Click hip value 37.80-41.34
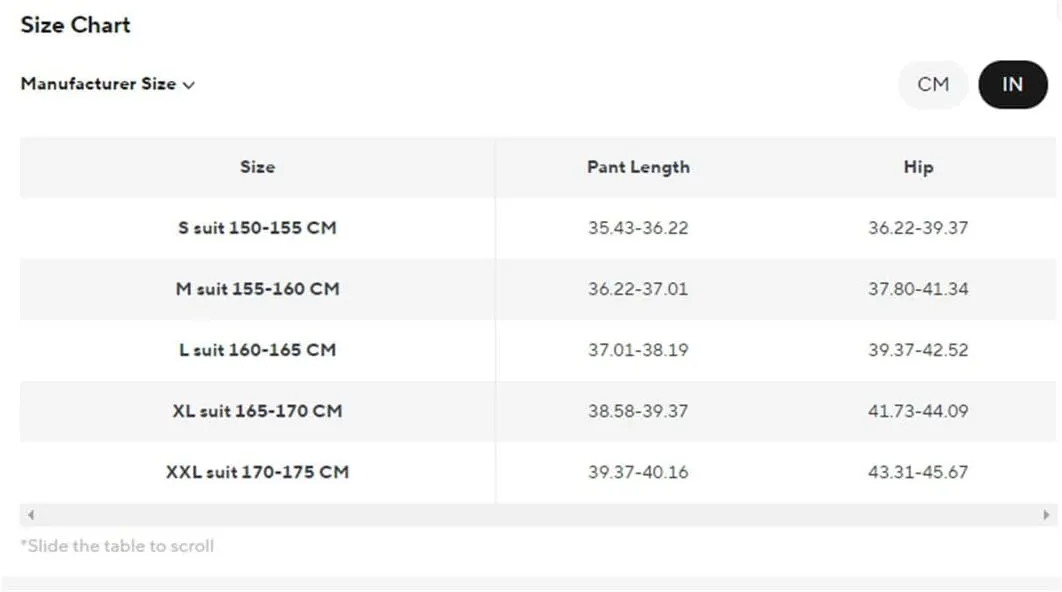 (x=918, y=289)
